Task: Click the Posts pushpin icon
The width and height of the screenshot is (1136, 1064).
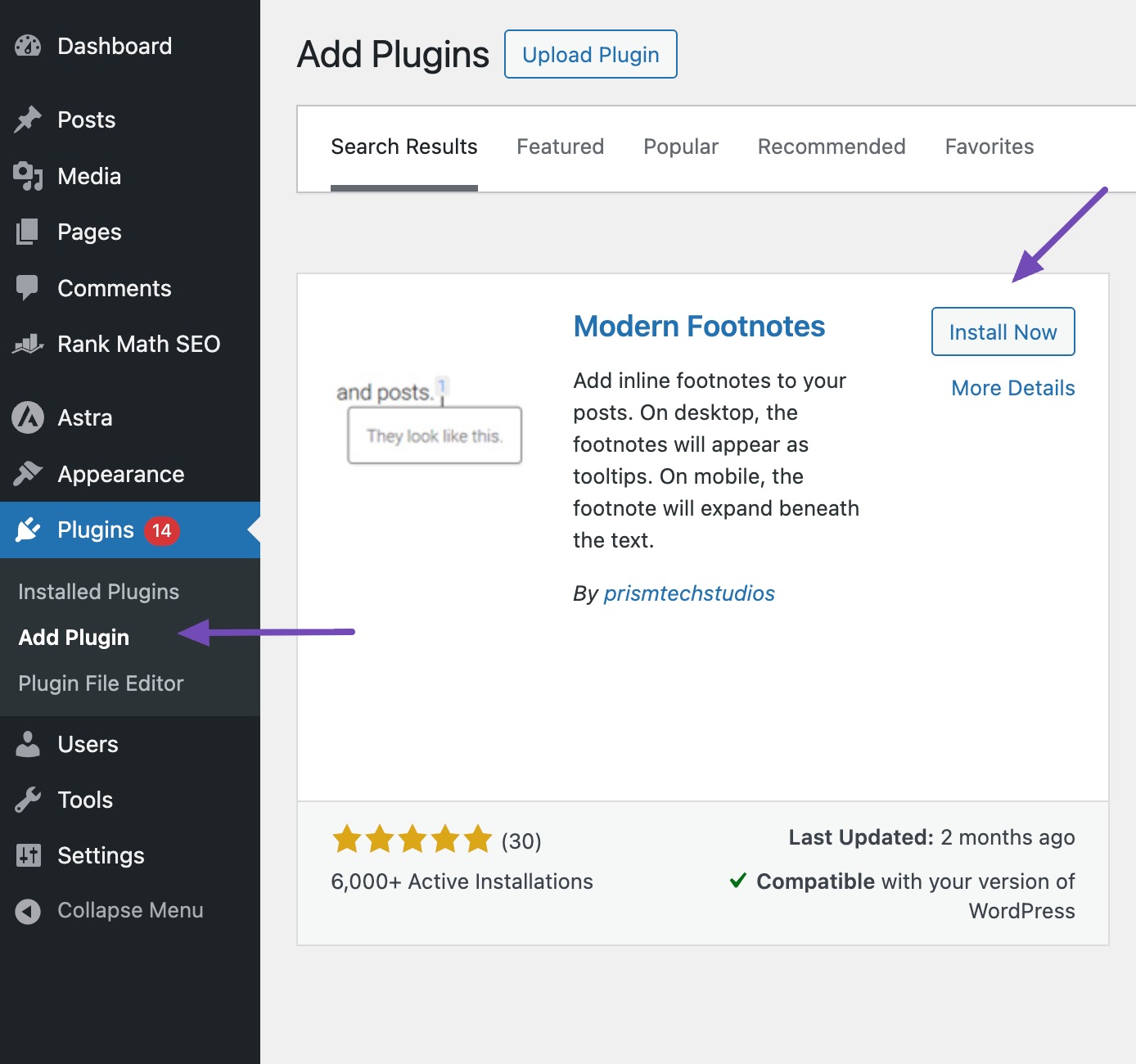Action: [x=28, y=119]
